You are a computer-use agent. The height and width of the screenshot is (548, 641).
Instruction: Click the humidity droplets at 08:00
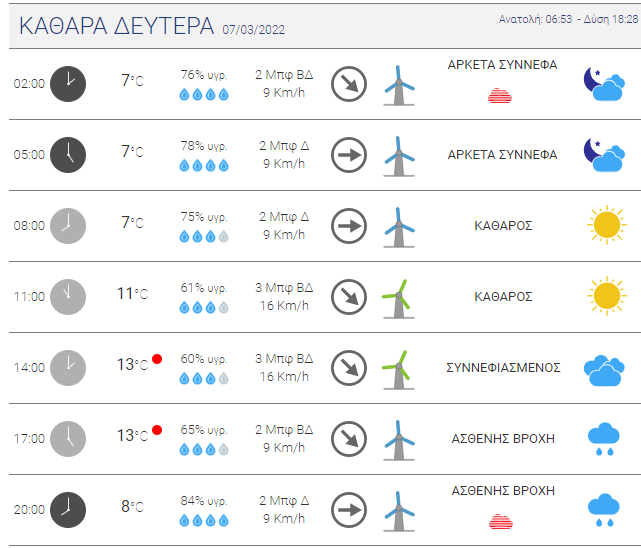coord(204,237)
